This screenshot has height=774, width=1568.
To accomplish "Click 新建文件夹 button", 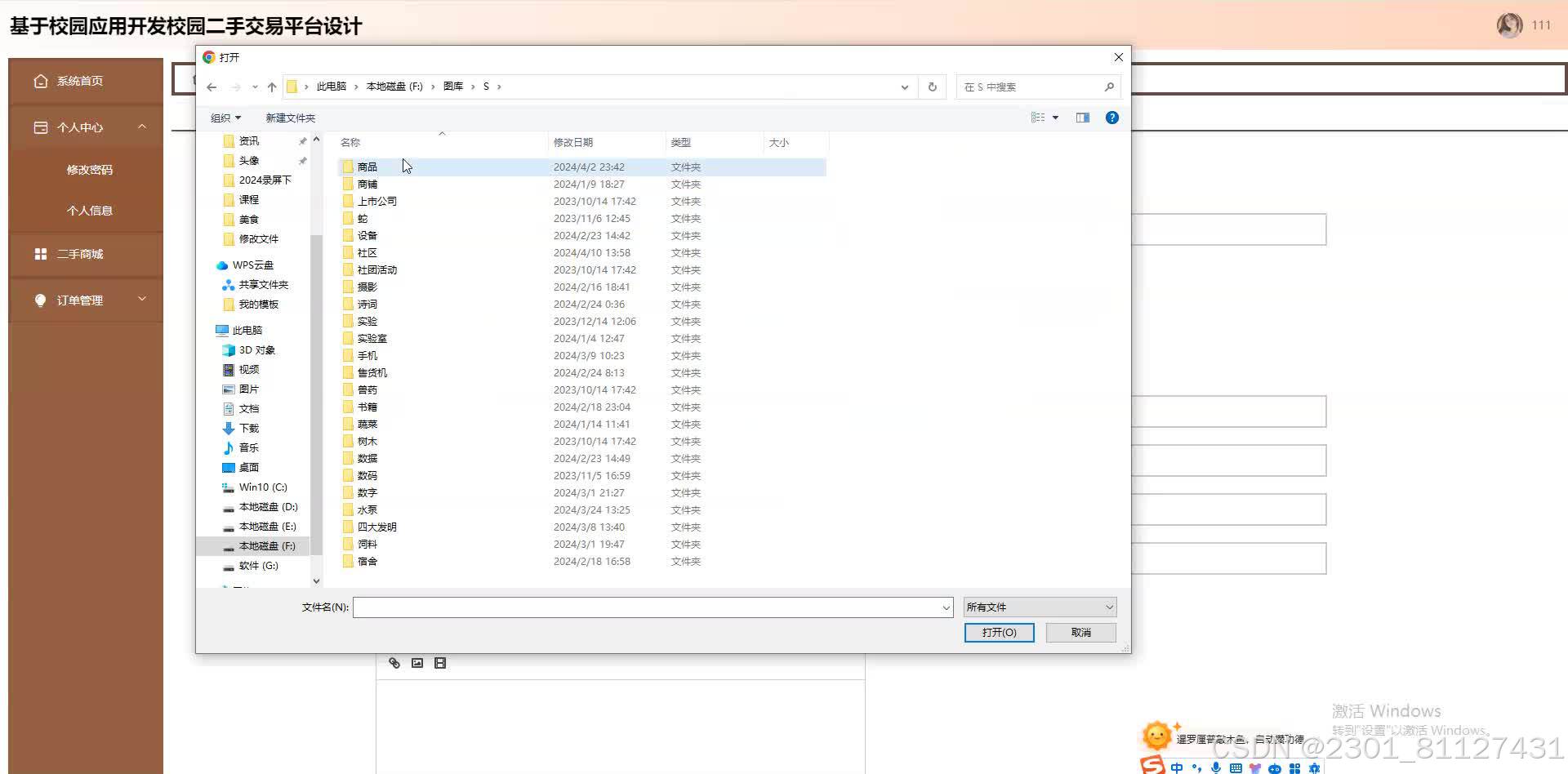I will click(x=290, y=118).
